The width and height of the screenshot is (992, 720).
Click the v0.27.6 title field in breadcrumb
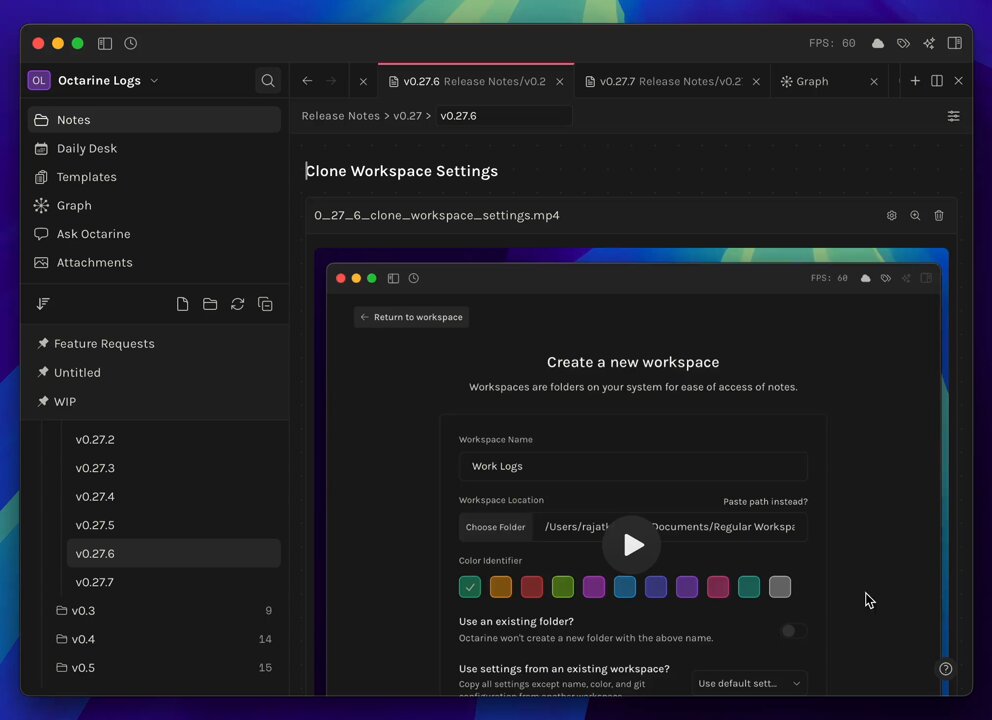(504, 116)
